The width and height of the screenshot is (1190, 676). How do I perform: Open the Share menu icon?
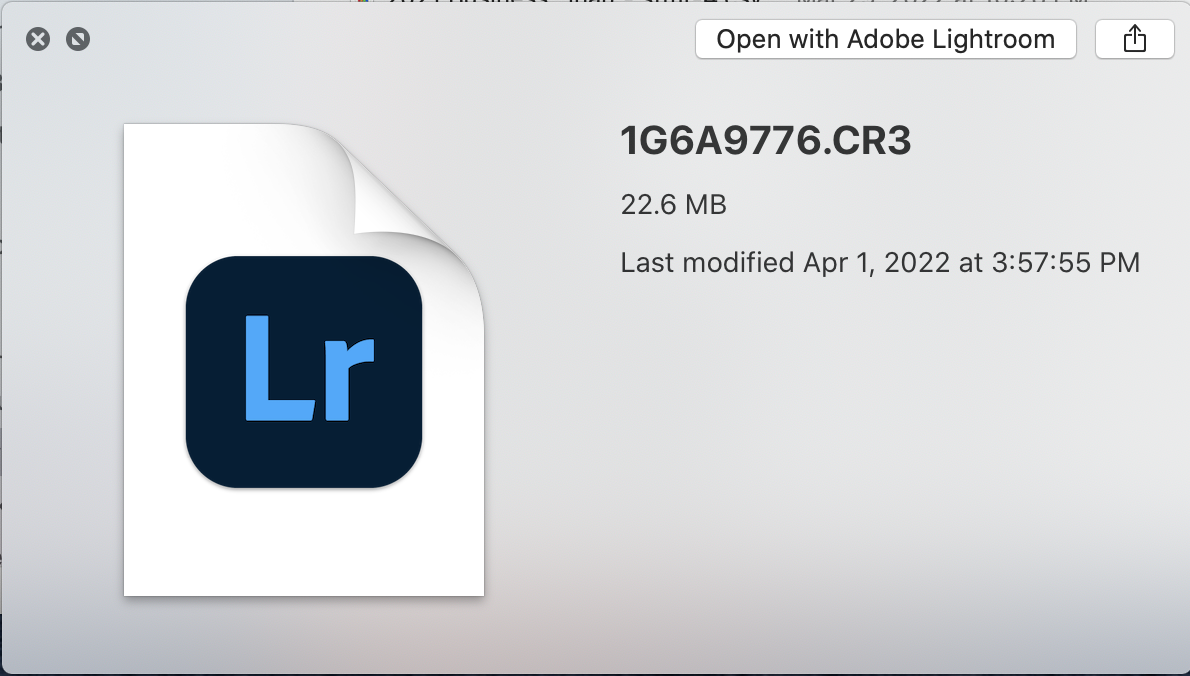[x=1135, y=39]
